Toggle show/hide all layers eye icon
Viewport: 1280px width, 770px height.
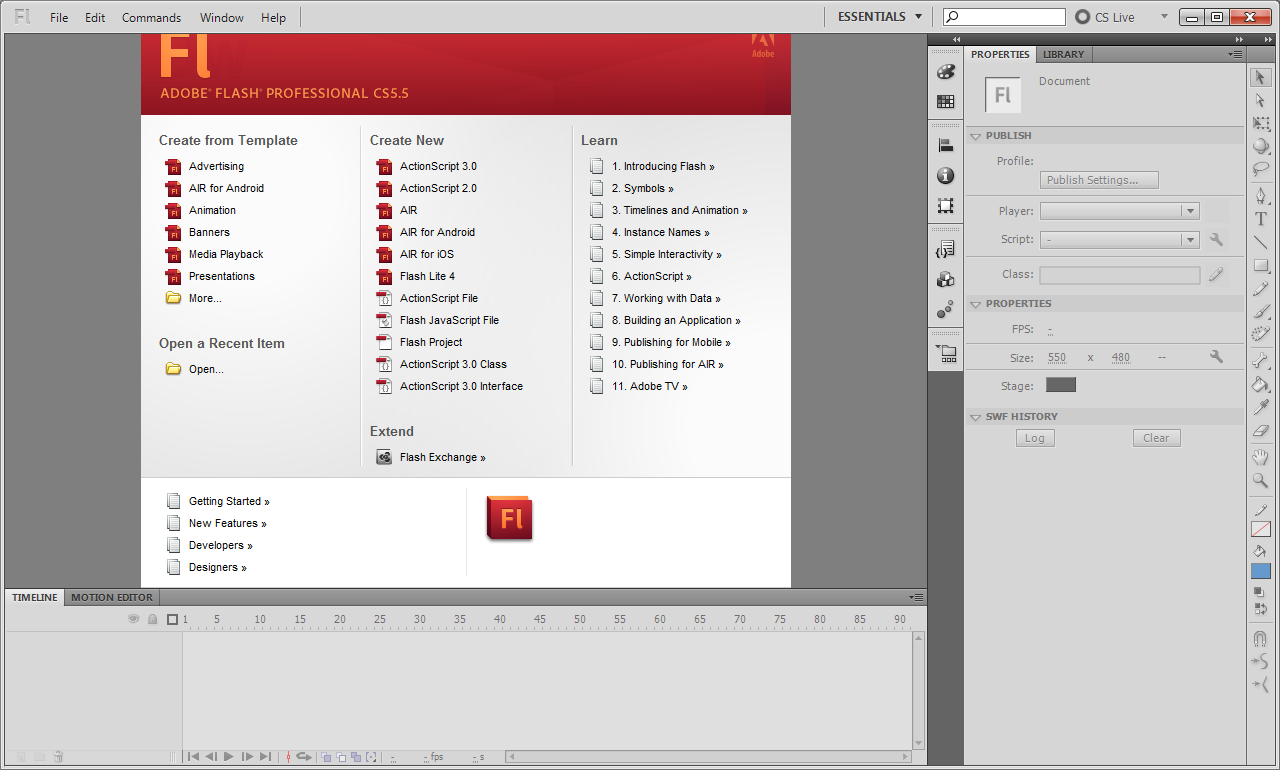click(133, 620)
